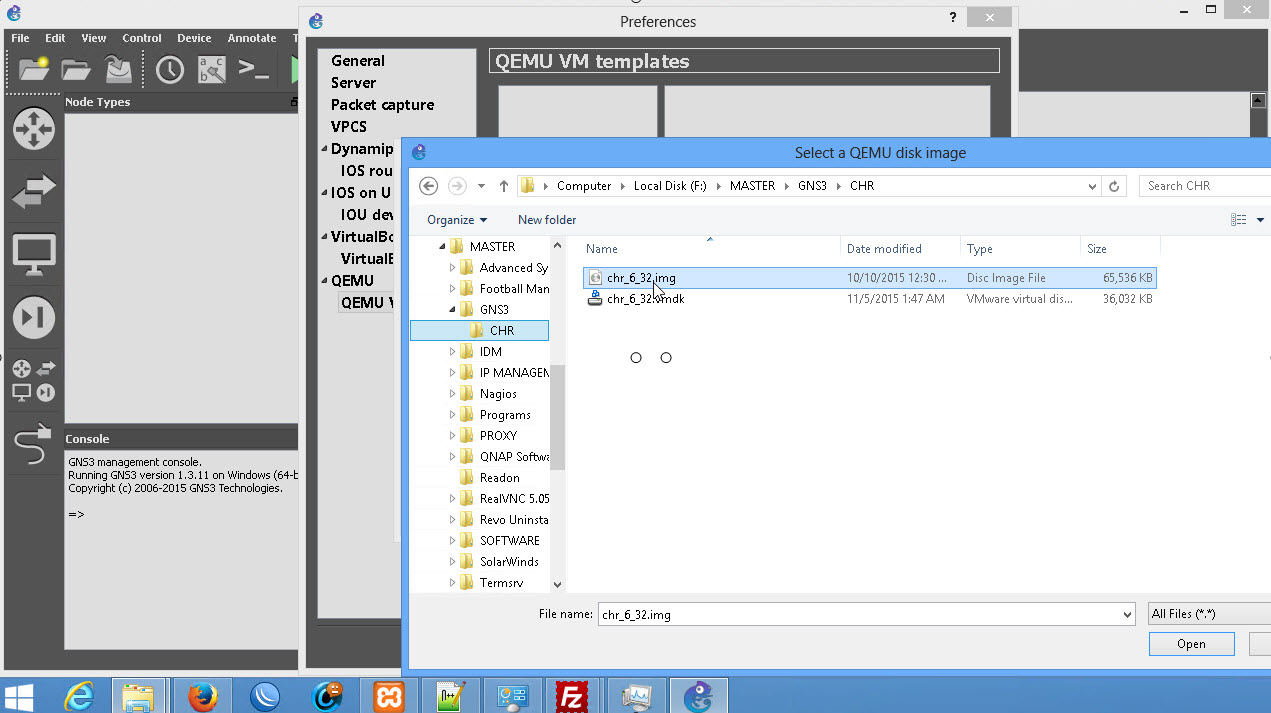Select VPCS in Preferences list

pyautogui.click(x=349, y=127)
